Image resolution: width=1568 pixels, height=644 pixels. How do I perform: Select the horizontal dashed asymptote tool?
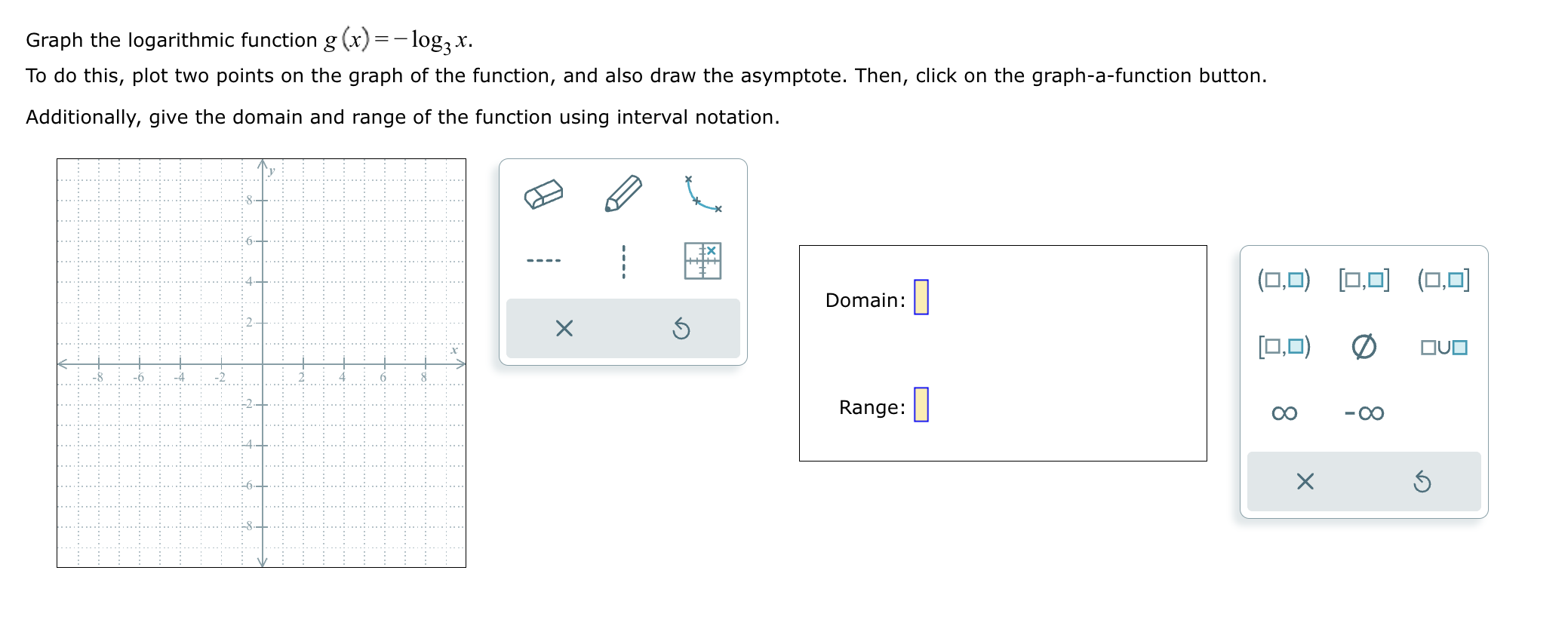pyautogui.click(x=543, y=260)
